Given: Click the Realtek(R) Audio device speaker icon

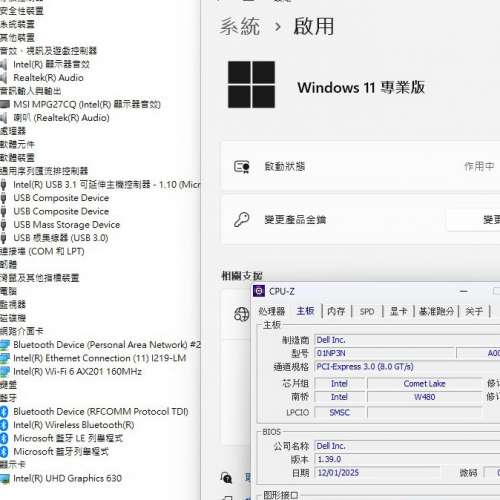Looking at the screenshot, I should click(x=3, y=78).
